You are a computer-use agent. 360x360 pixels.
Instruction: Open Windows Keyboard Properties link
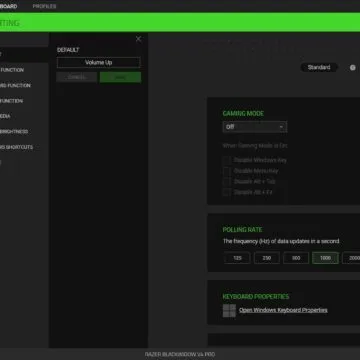pos(283,310)
